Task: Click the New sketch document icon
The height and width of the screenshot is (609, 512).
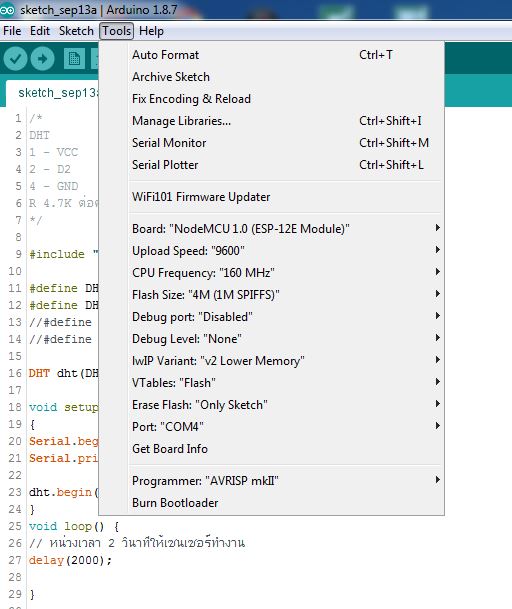Action: click(x=74, y=59)
